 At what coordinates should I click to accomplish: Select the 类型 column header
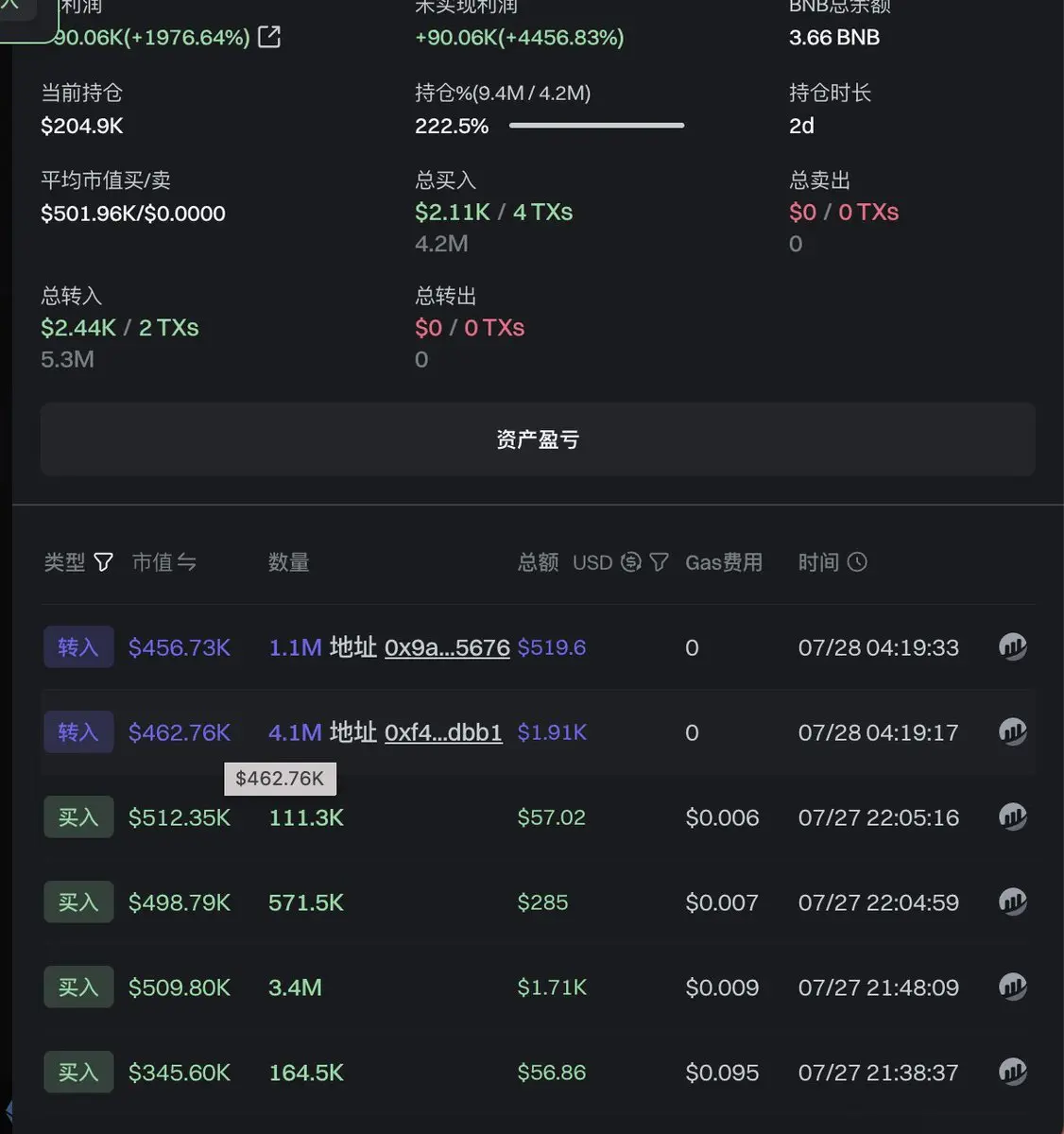click(x=64, y=562)
